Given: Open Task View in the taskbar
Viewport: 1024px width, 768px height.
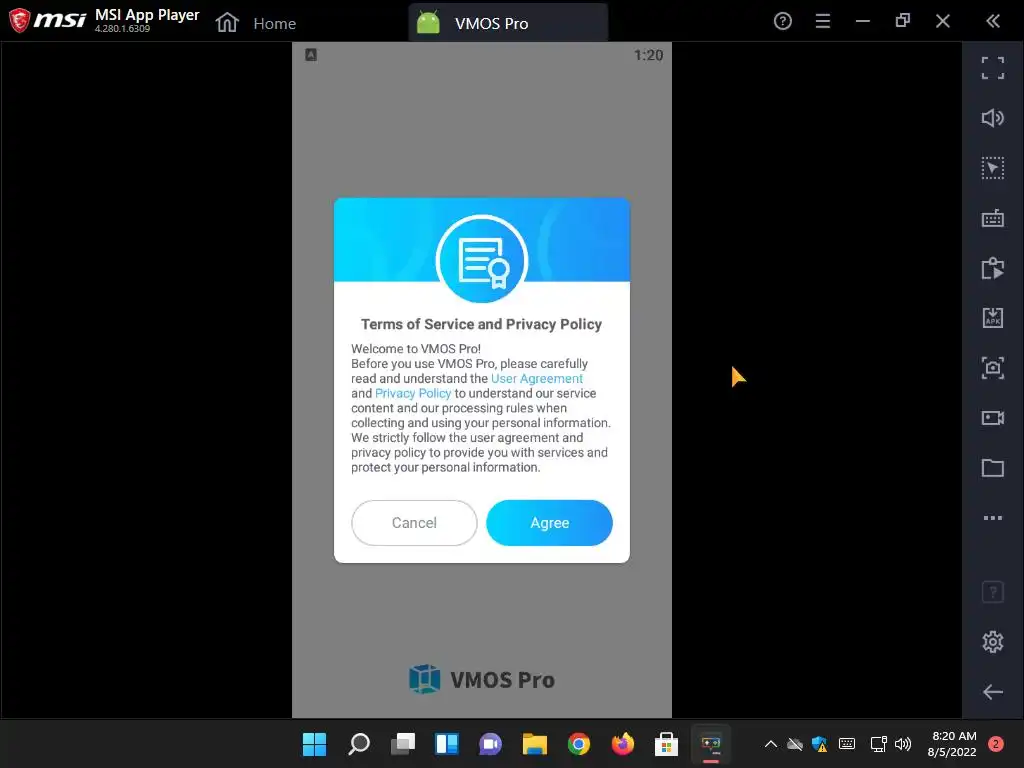Looking at the screenshot, I should (x=403, y=744).
